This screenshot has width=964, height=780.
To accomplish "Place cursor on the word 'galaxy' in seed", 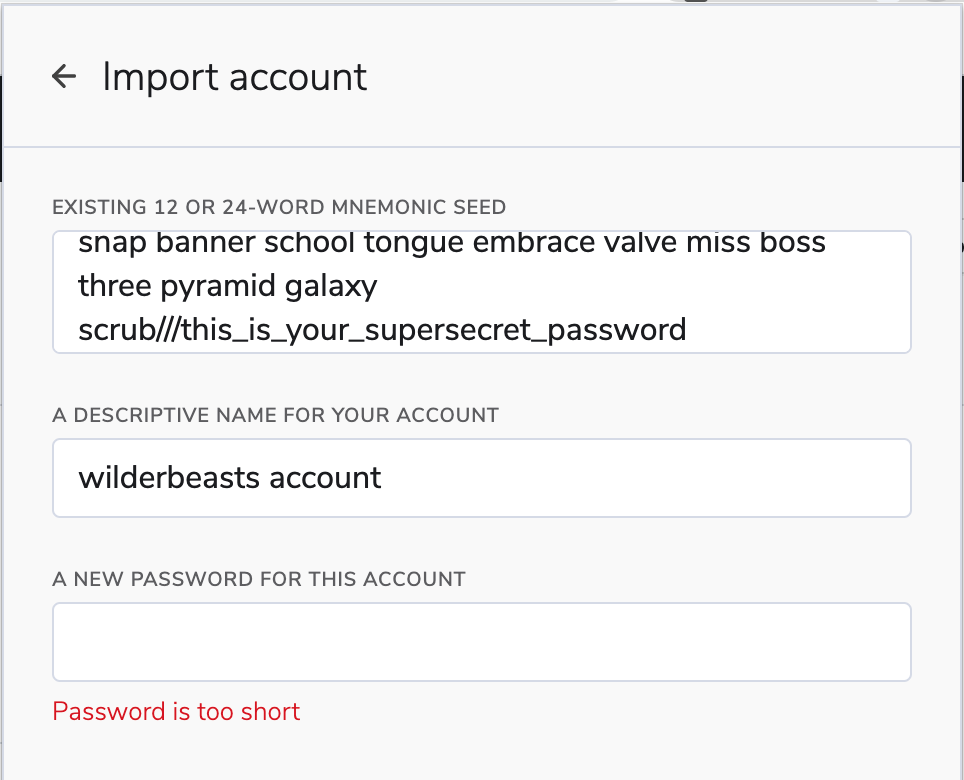I will (331, 286).
